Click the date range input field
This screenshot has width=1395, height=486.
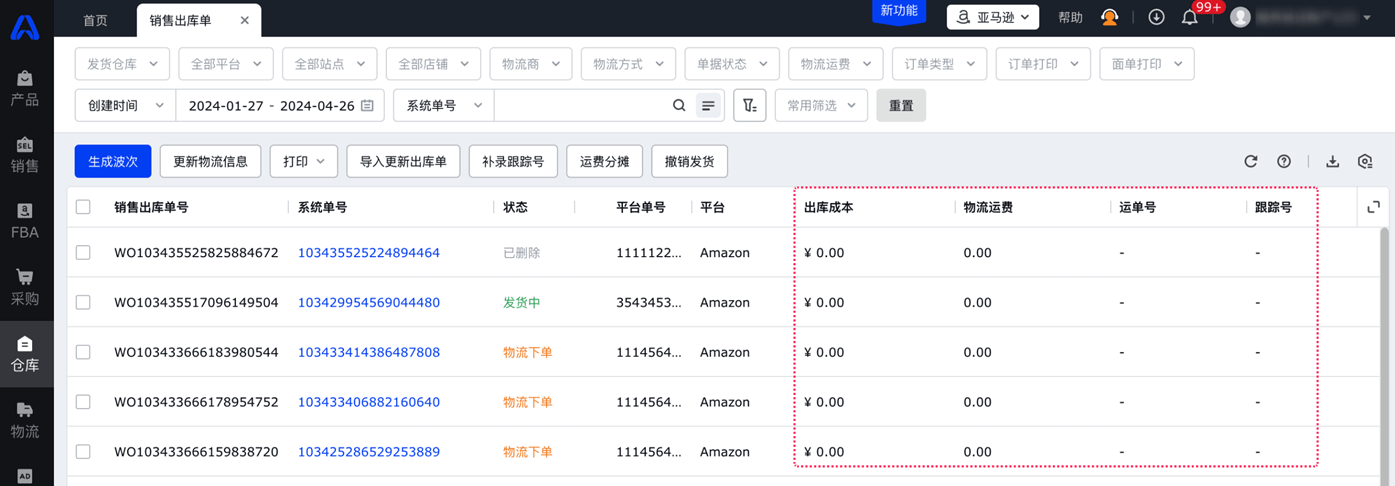[x=271, y=105]
